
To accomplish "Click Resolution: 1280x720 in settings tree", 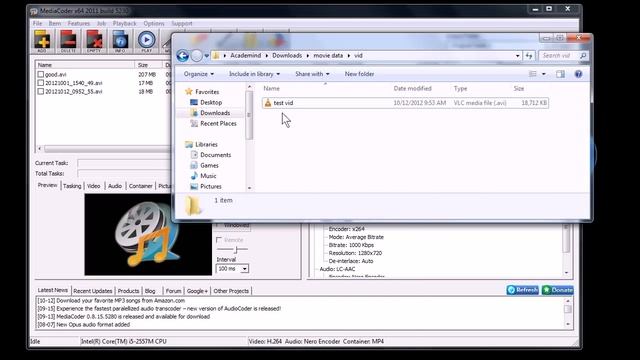I will coord(355,253).
